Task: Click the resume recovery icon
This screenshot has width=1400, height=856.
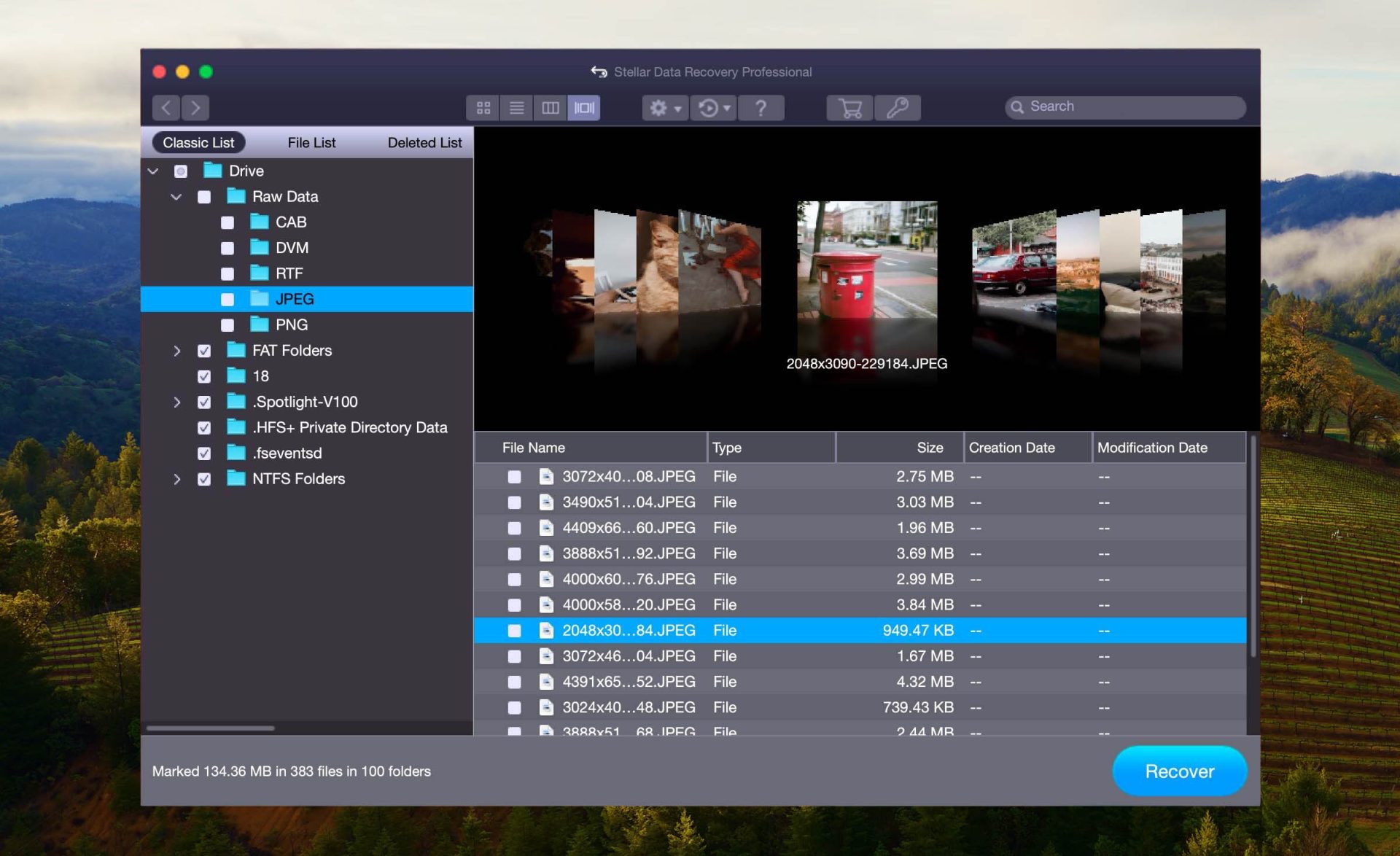Action: coord(709,107)
